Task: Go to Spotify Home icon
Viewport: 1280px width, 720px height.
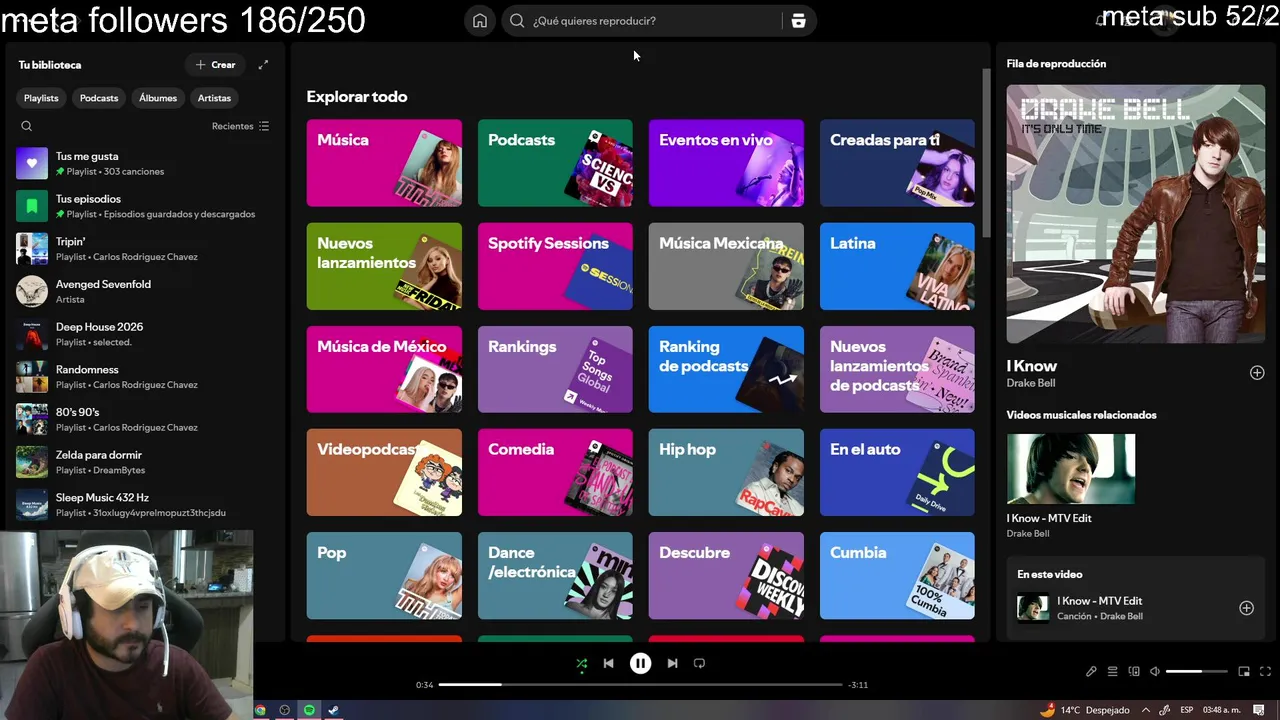Action: pos(480,21)
